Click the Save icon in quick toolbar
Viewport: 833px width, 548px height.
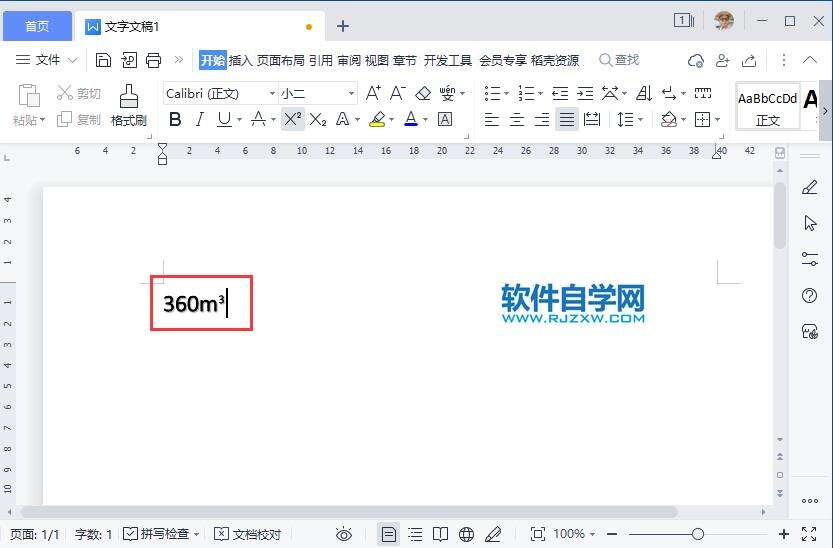coord(103,60)
